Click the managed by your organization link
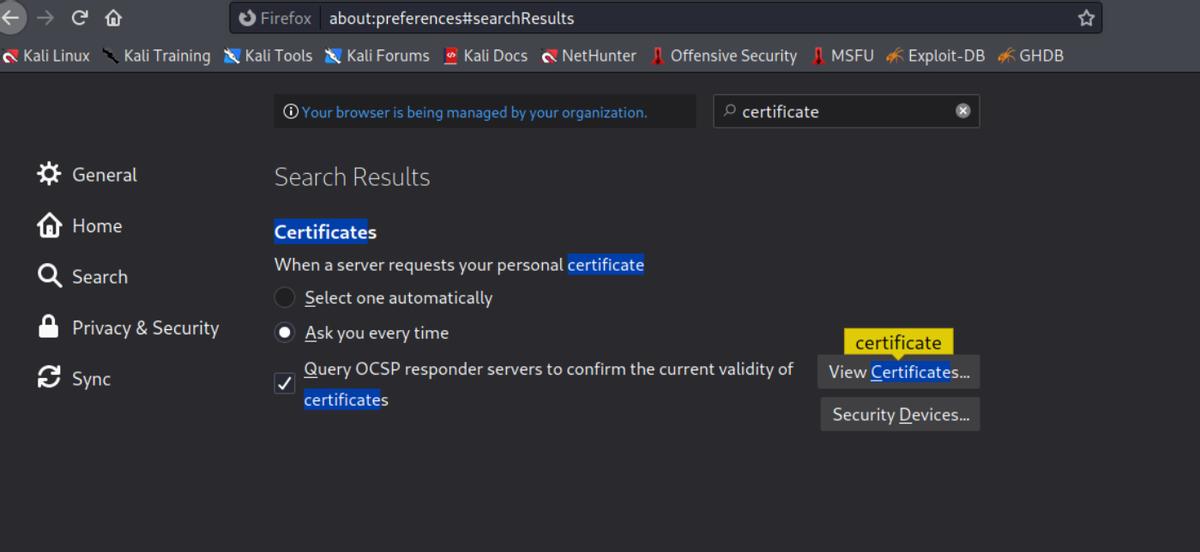The height and width of the screenshot is (552, 1200). point(474,112)
